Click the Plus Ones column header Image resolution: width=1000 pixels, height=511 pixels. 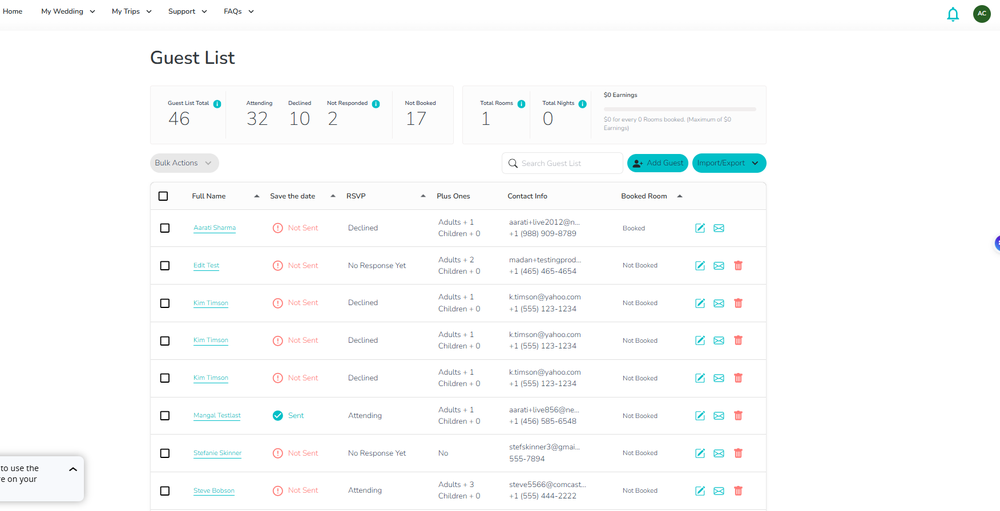pyautogui.click(x=453, y=196)
